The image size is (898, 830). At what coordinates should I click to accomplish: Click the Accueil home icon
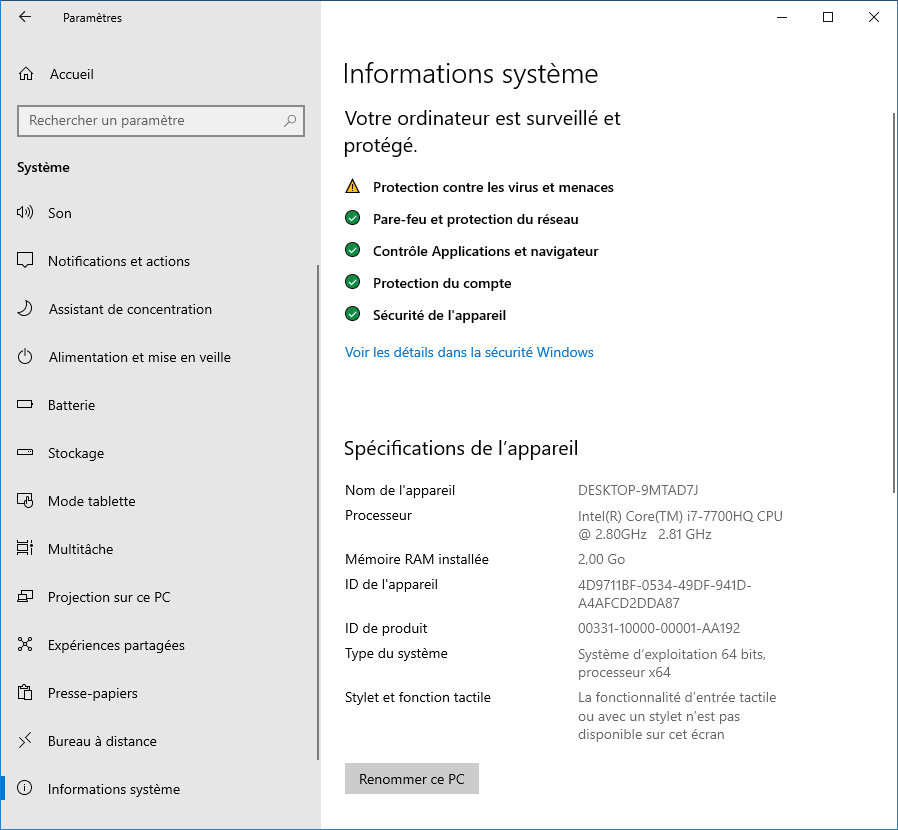(26, 74)
